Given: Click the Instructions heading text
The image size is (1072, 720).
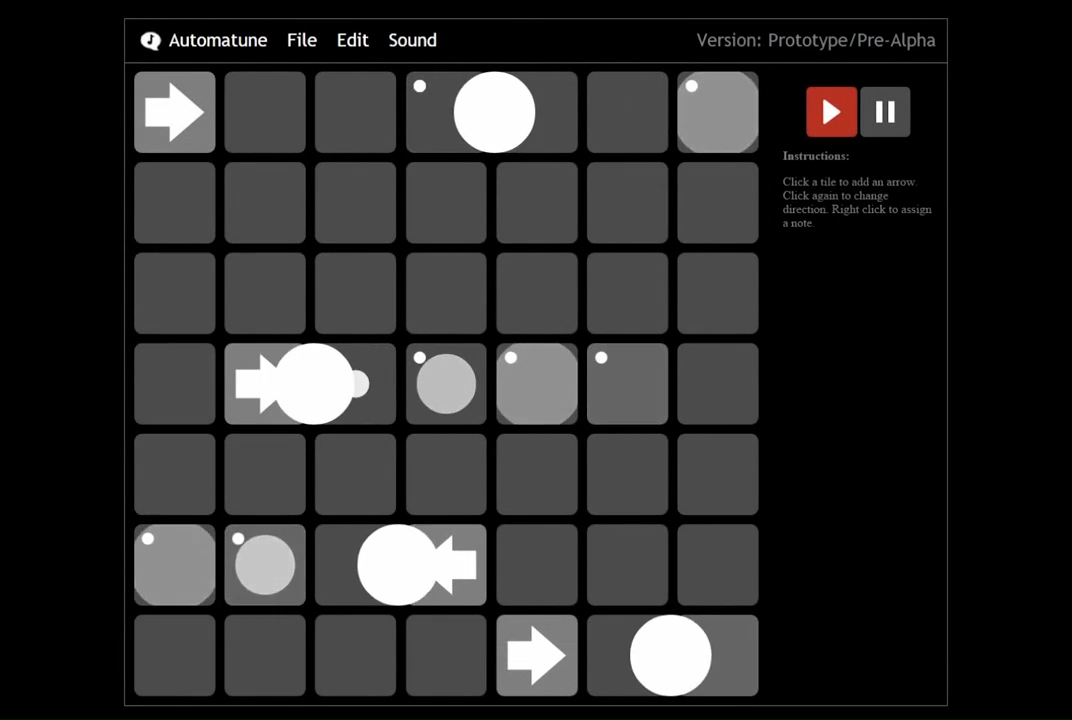Looking at the screenshot, I should tap(815, 156).
